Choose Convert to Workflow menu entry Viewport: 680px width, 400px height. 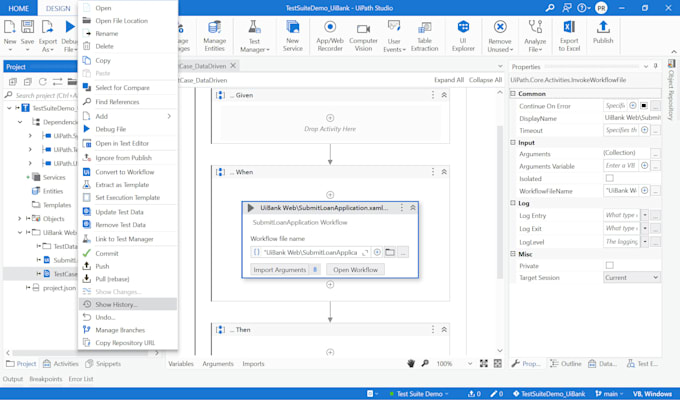click(x=124, y=172)
